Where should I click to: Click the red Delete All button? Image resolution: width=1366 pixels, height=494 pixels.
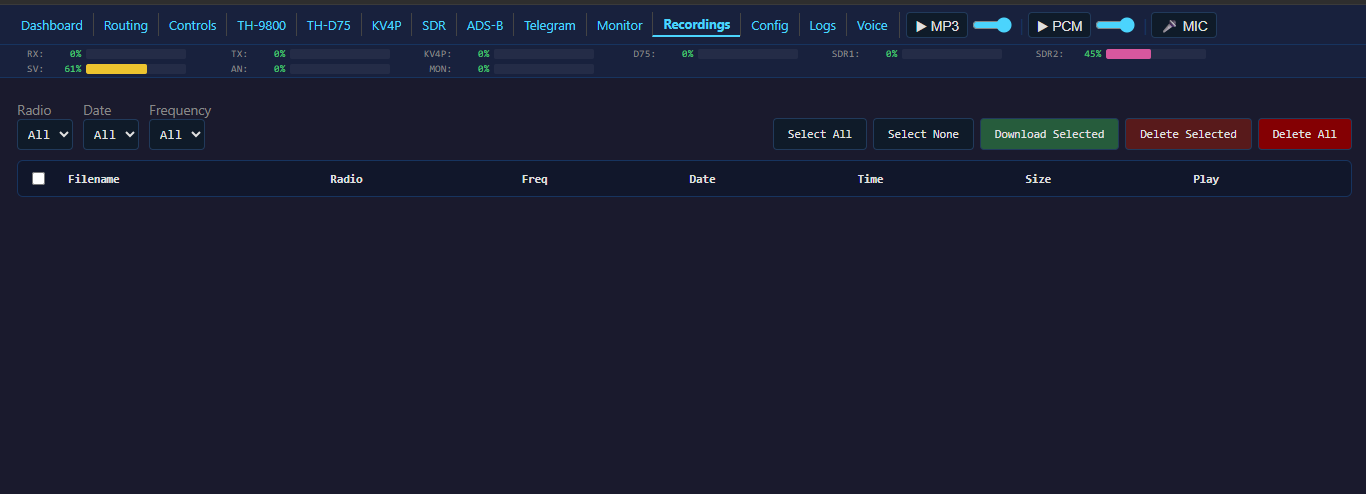tap(1304, 134)
